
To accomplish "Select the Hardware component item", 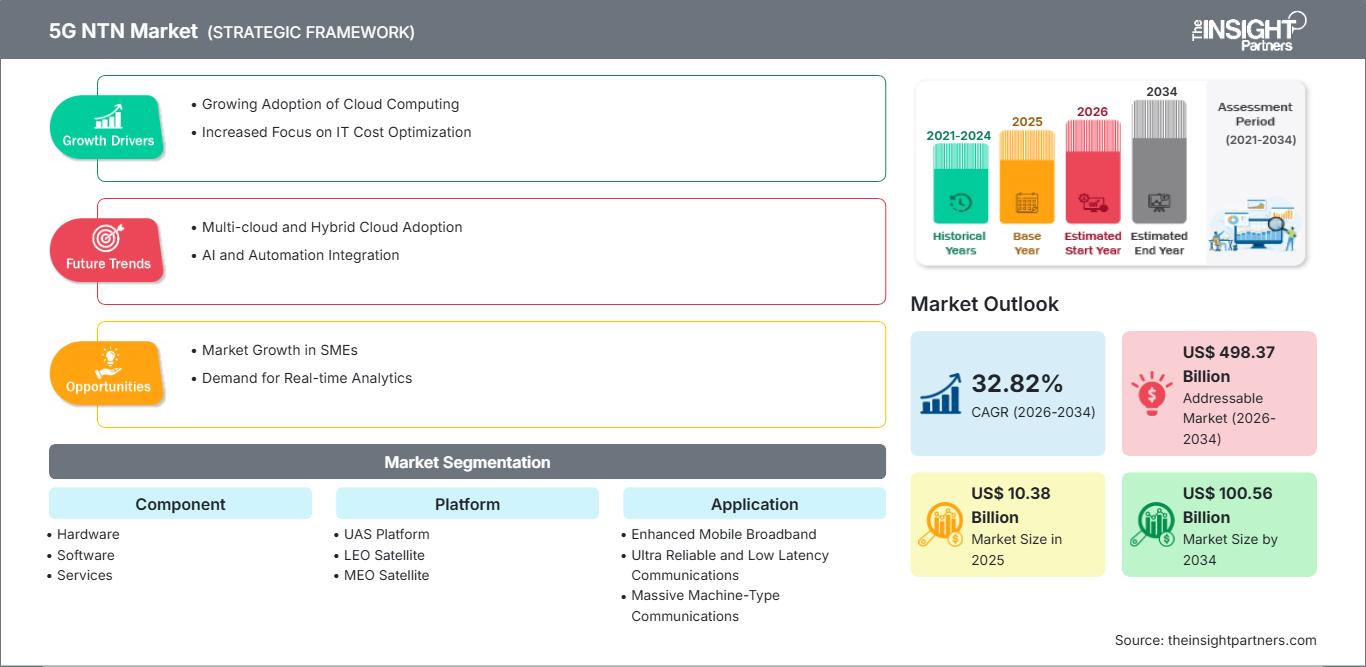I will click(88, 534).
